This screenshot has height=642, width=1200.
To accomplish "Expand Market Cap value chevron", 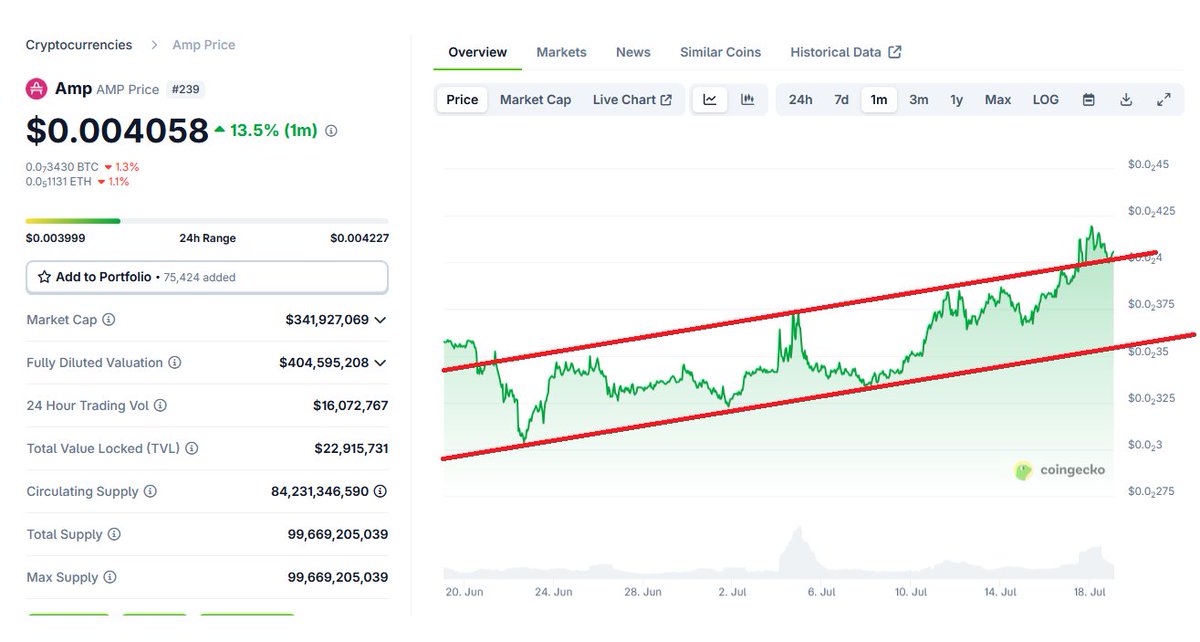I will click(x=380, y=320).
